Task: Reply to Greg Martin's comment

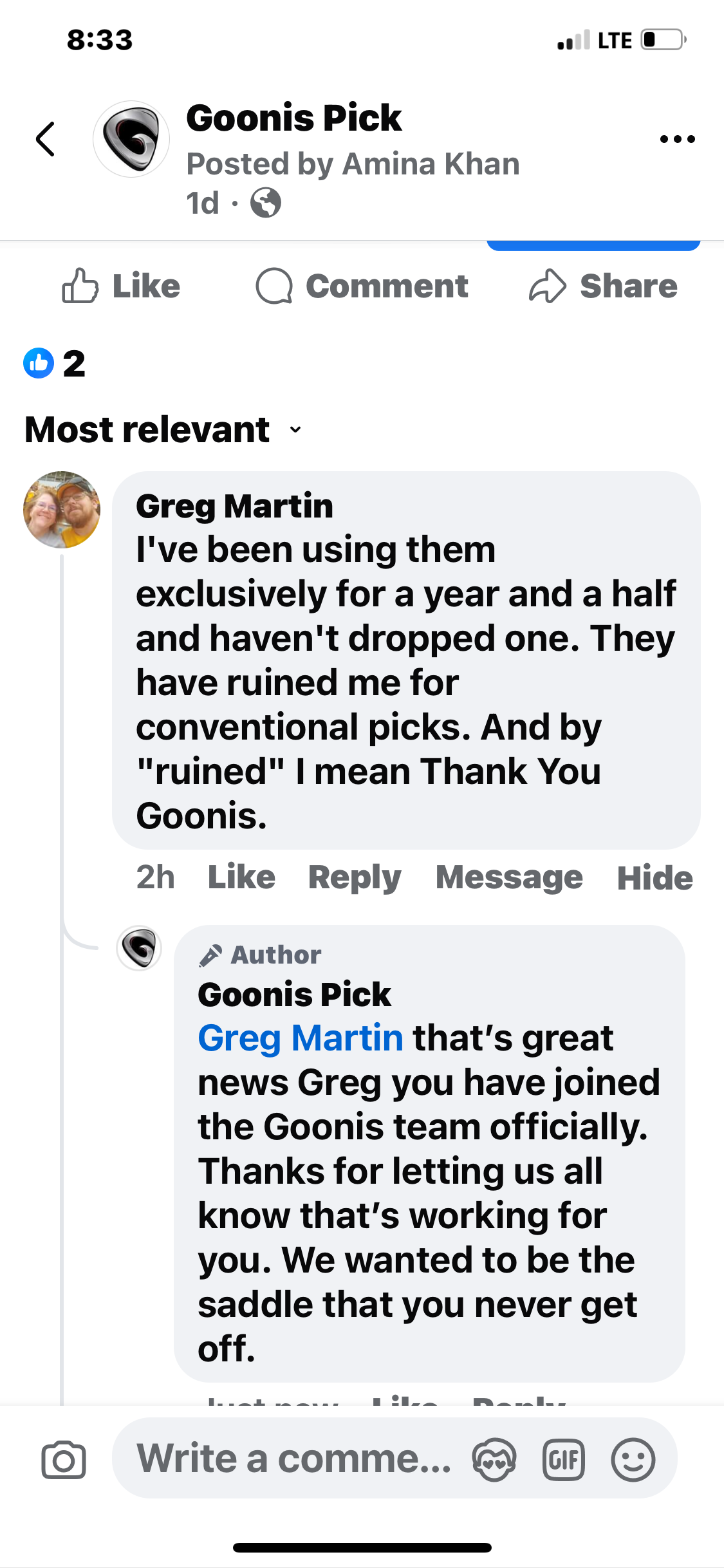Action: [x=355, y=877]
